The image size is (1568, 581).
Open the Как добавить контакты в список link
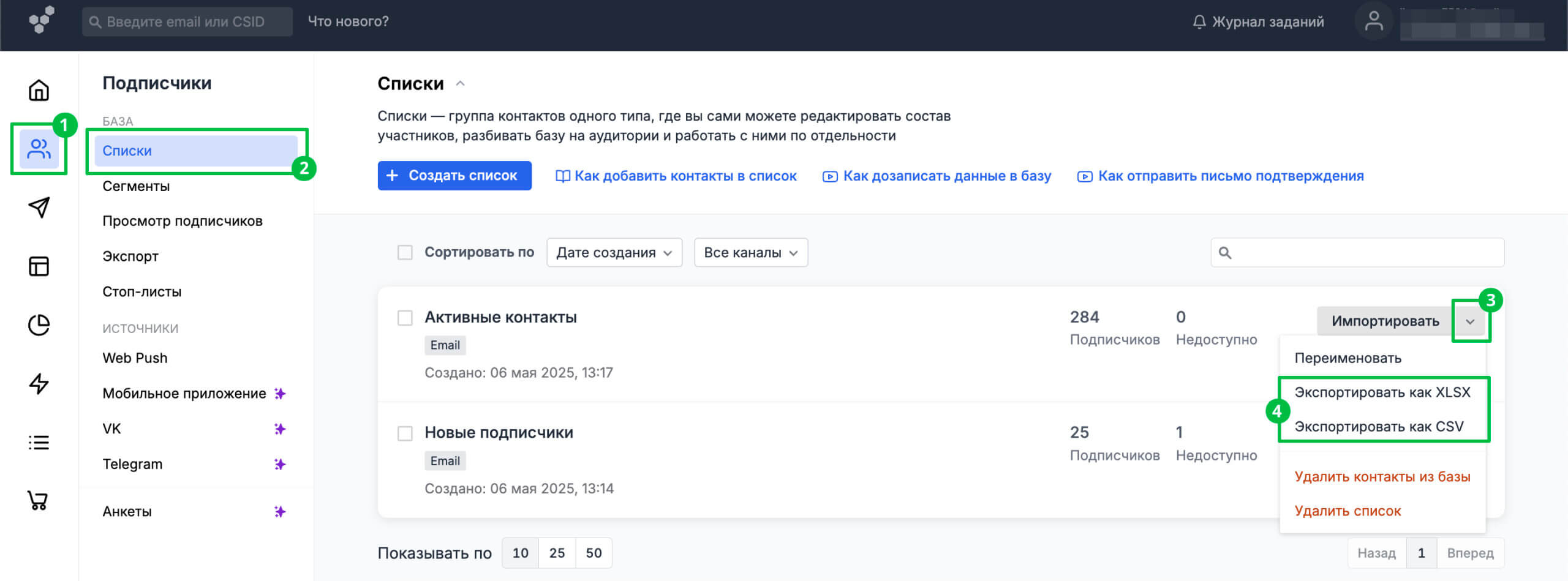685,176
